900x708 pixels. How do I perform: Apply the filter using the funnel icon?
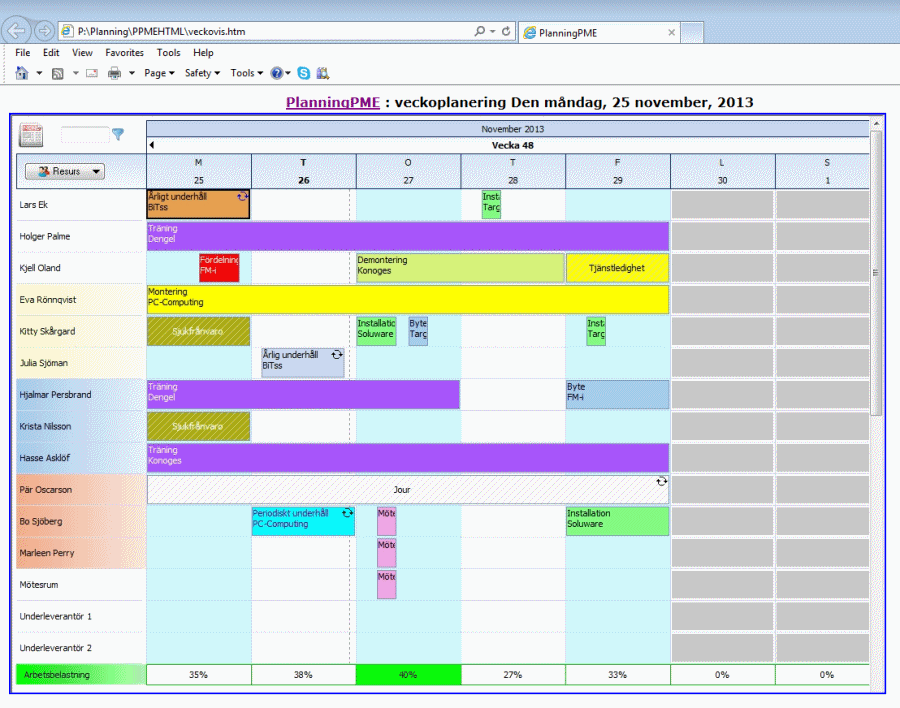point(118,133)
